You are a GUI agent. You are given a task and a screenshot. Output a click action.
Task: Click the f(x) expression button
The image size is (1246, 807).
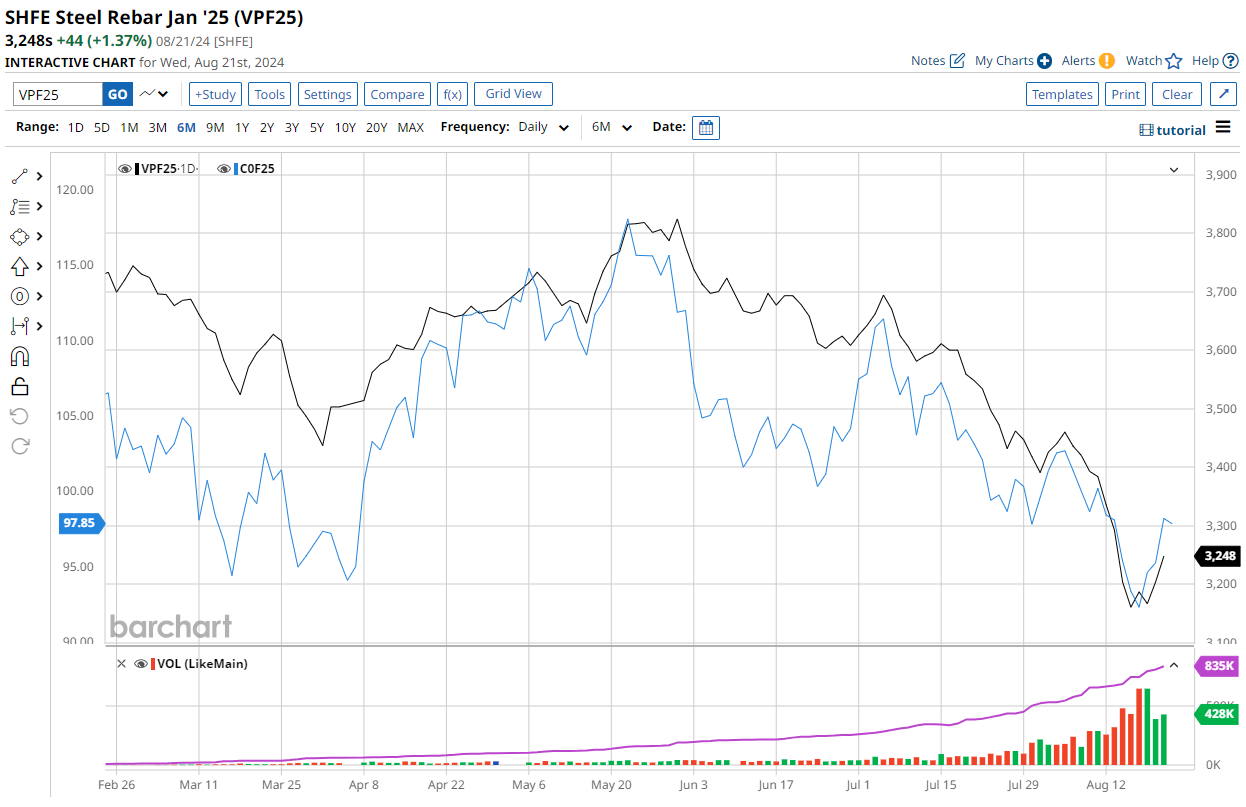click(x=452, y=94)
